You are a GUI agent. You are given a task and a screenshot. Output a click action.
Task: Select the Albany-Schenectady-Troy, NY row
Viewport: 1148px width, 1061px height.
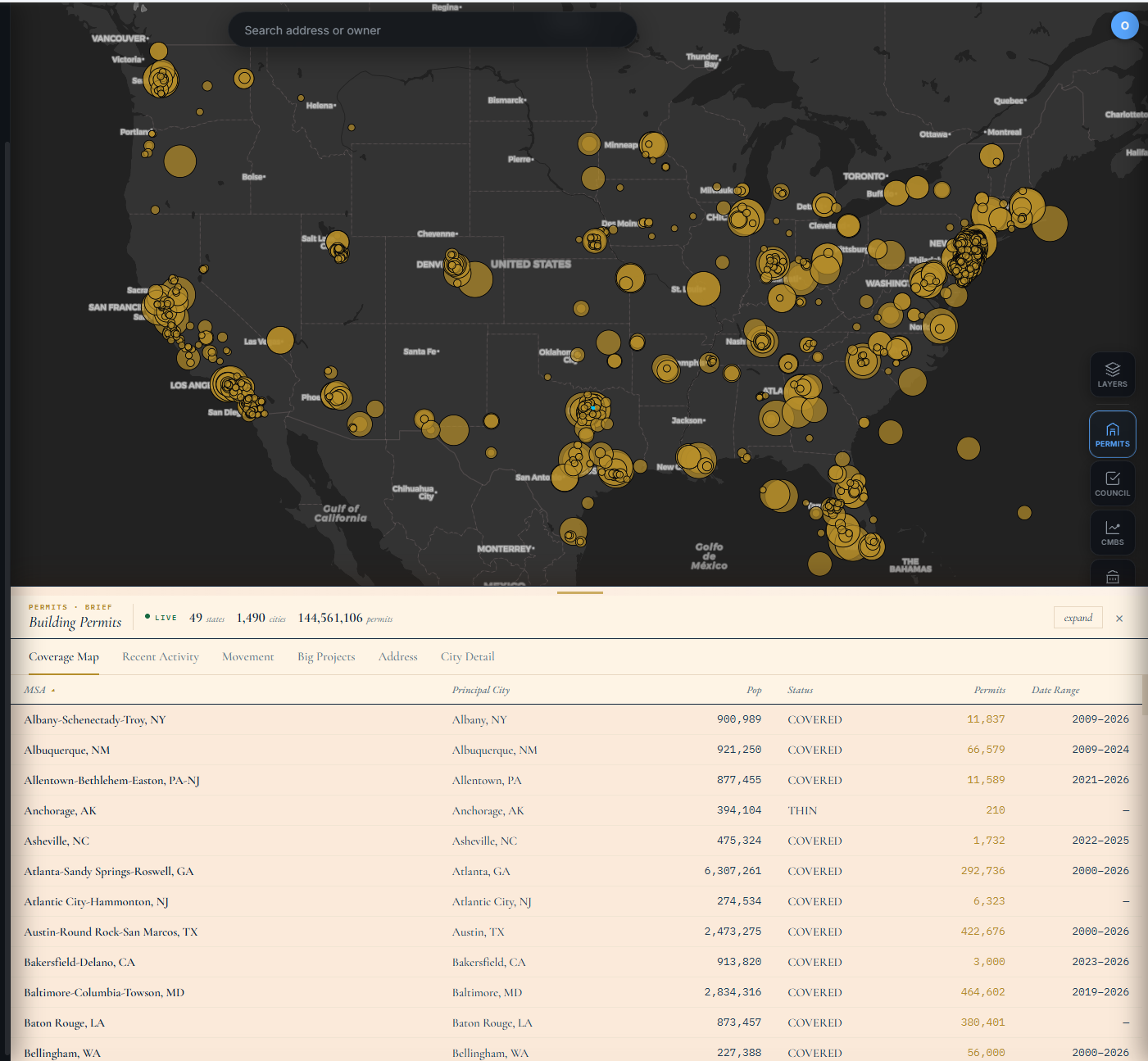click(576, 719)
